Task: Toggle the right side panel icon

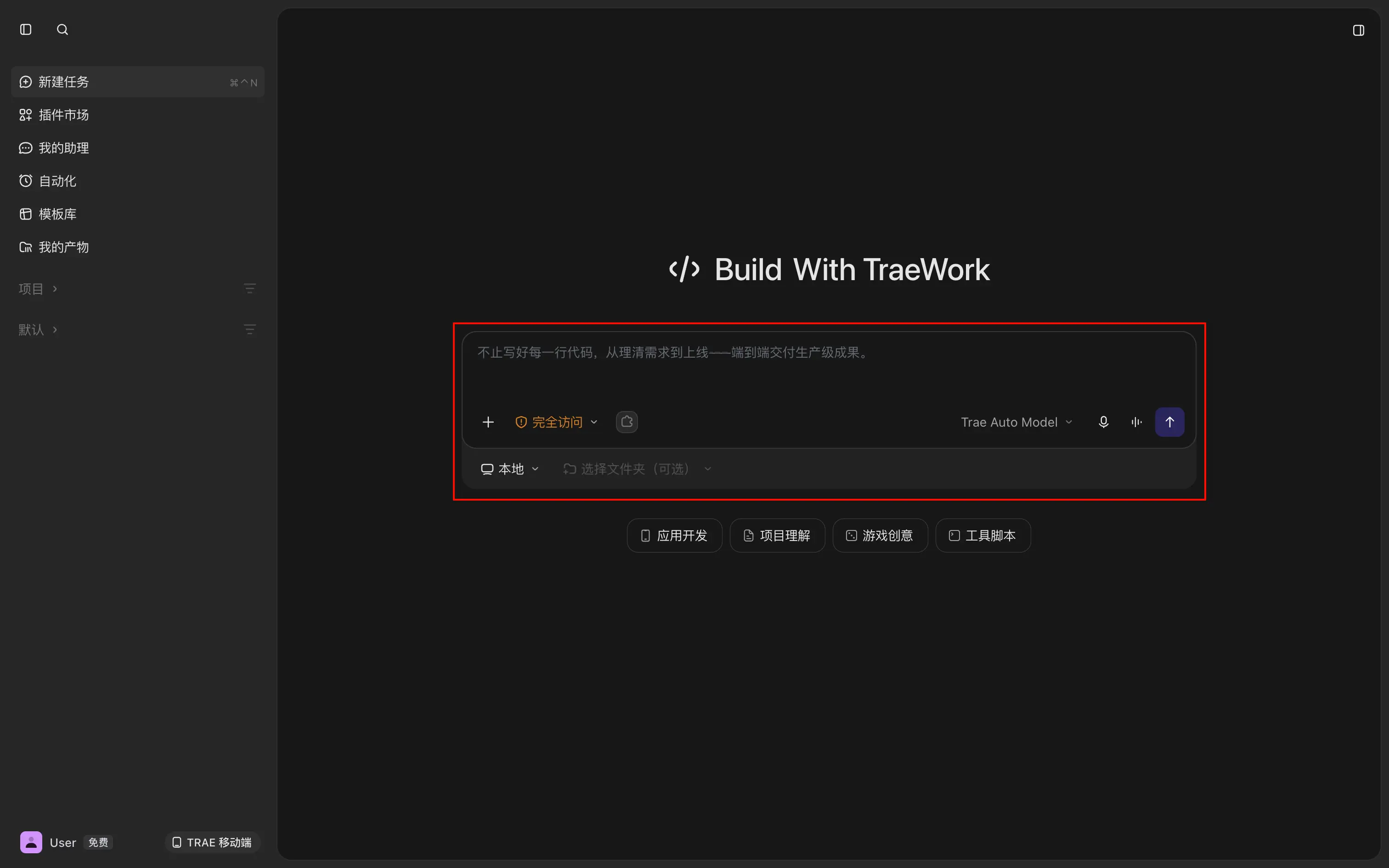Action: (1358, 30)
